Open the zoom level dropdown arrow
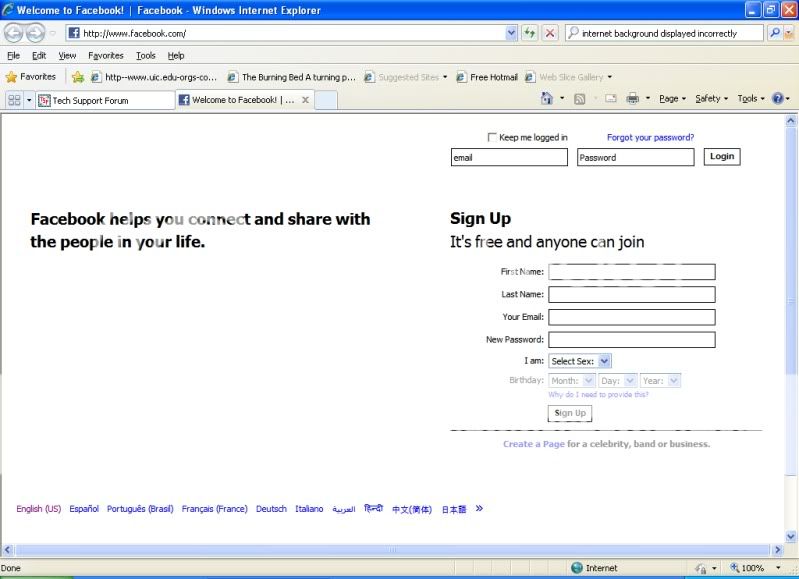 tap(778, 567)
